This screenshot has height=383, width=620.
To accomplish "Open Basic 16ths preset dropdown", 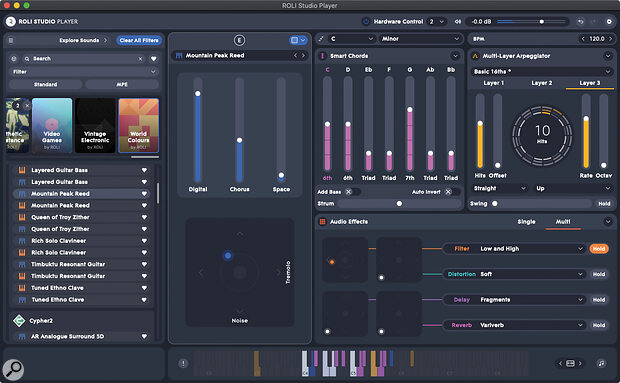I will pyautogui.click(x=542, y=72).
